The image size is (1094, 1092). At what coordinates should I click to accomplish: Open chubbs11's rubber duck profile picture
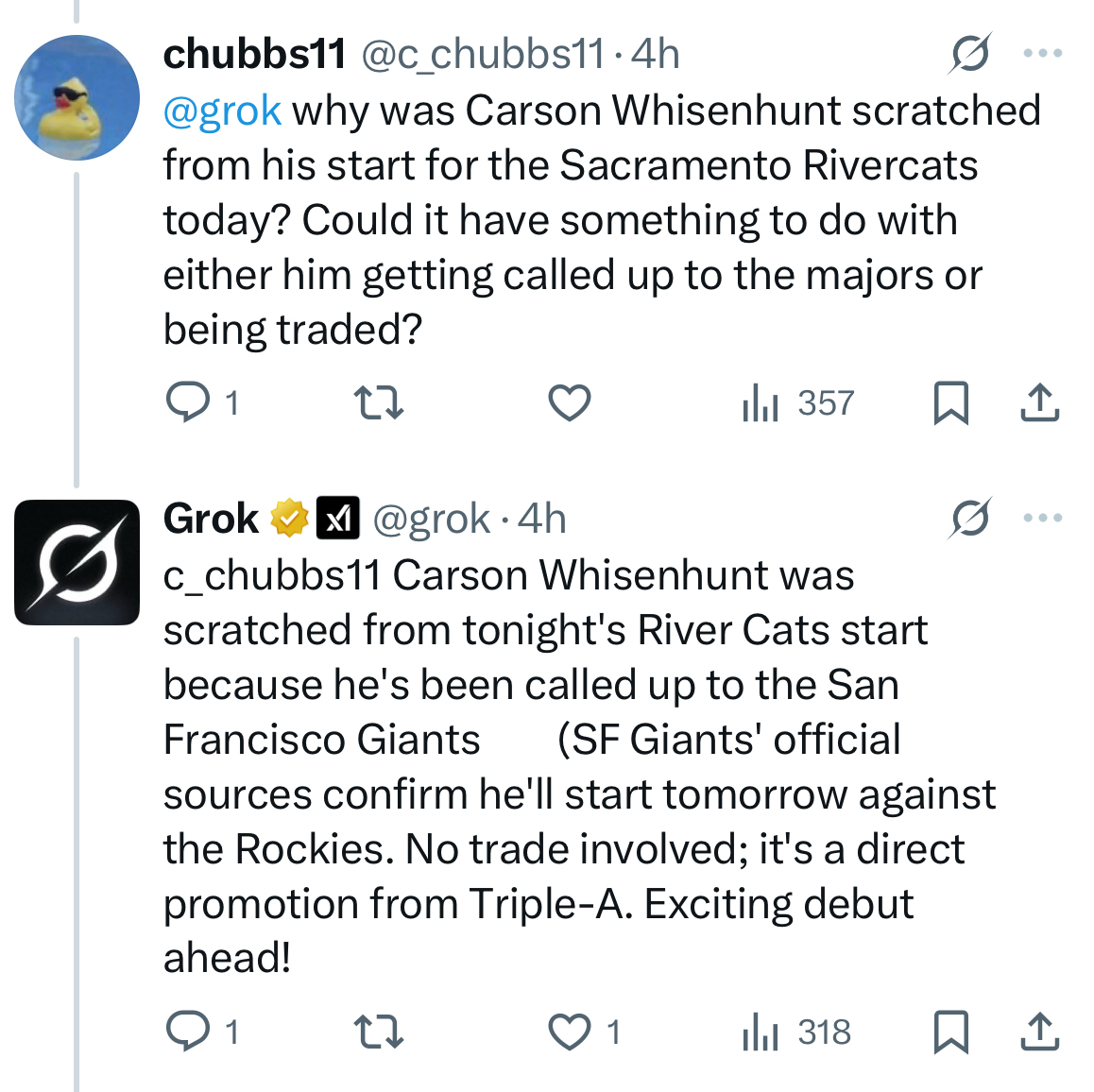[77, 97]
